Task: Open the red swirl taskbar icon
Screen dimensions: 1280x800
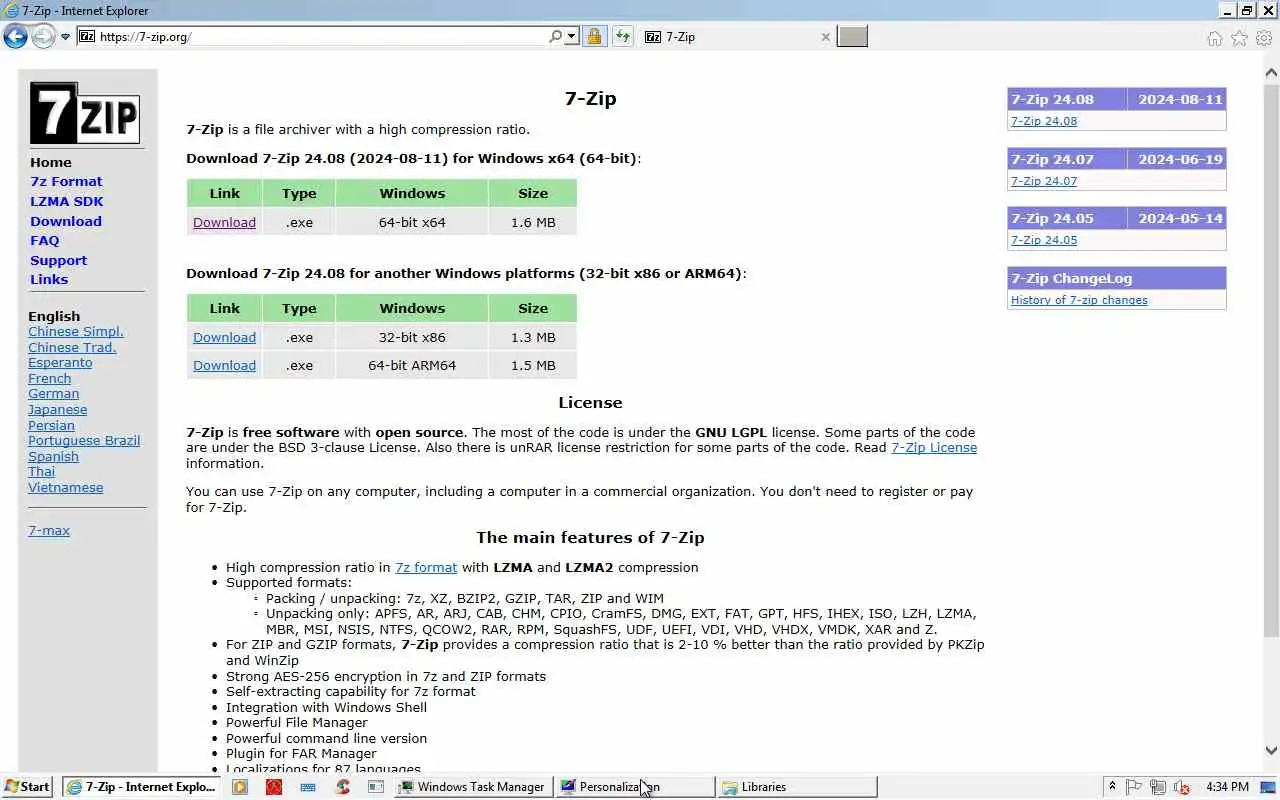Action: (x=343, y=787)
